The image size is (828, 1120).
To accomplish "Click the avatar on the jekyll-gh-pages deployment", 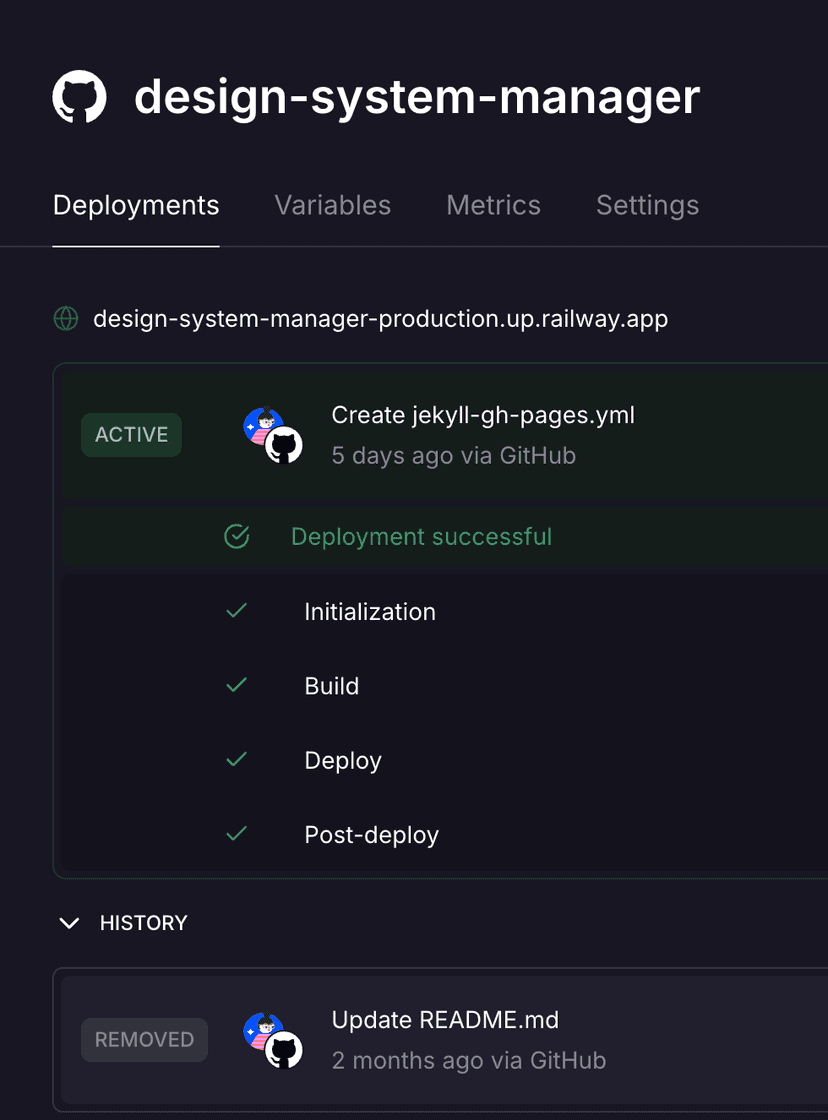I will [273, 435].
